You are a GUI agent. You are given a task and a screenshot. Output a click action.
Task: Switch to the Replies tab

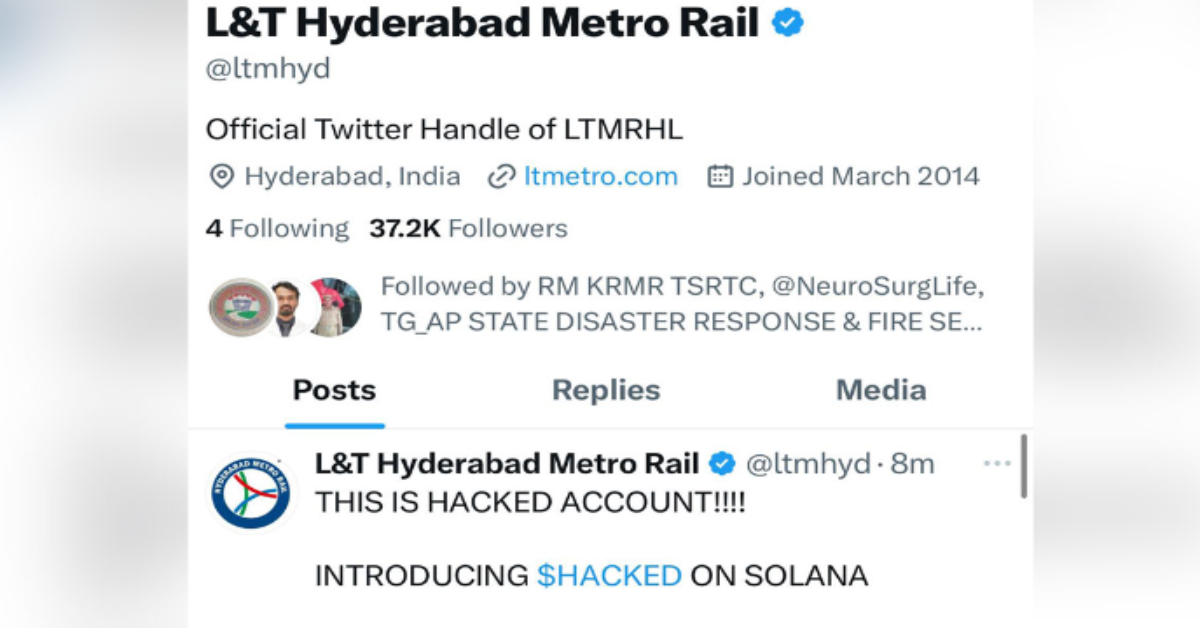tap(606, 390)
